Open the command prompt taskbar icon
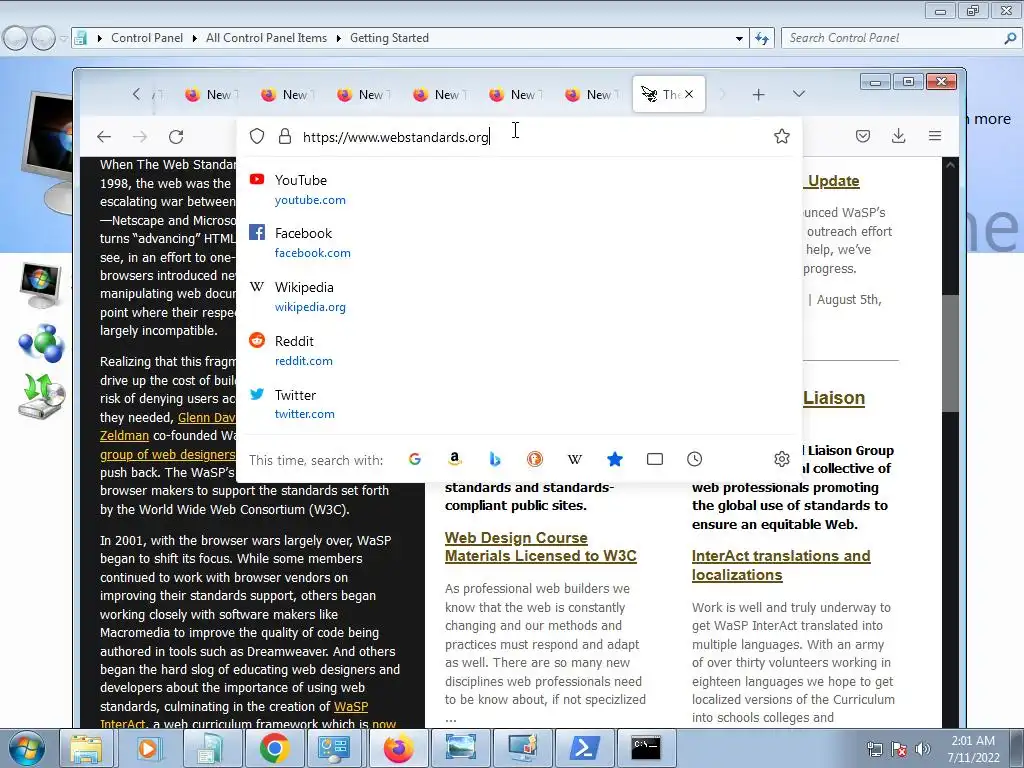Screen dimensions: 1024x768 click(x=646, y=748)
